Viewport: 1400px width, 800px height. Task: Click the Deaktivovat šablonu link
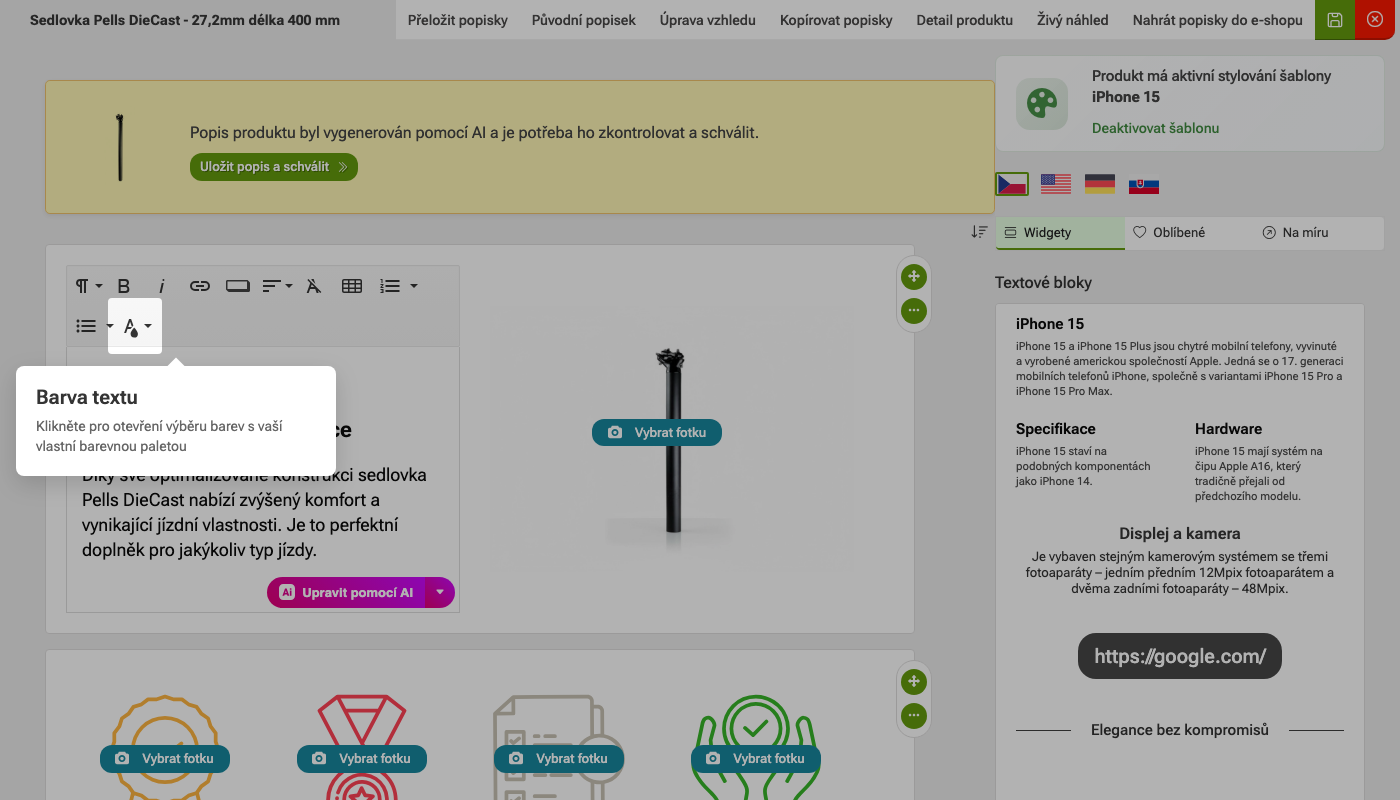click(x=1155, y=128)
